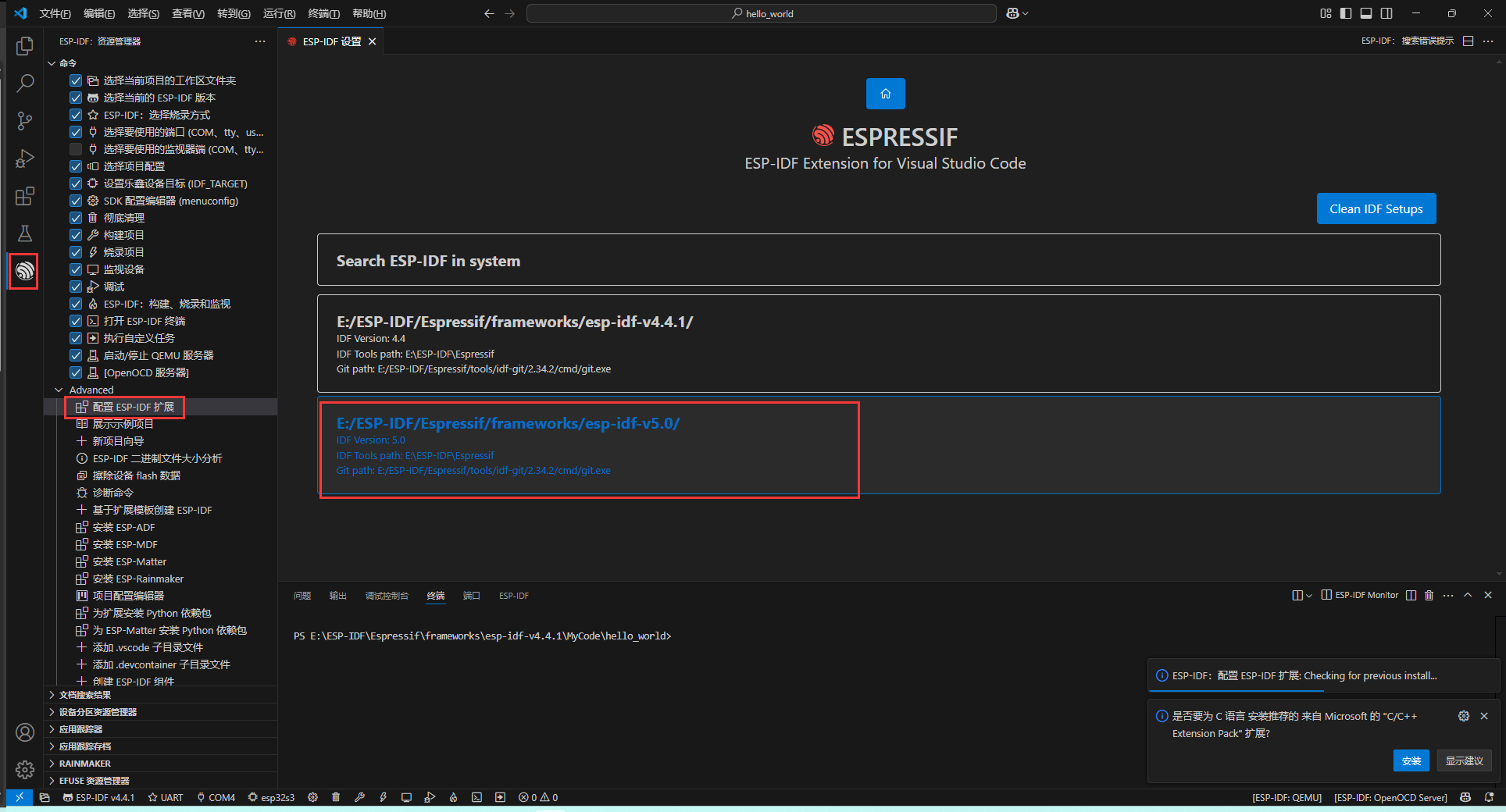Open the Extensions view
The width and height of the screenshot is (1506, 812).
(25, 196)
